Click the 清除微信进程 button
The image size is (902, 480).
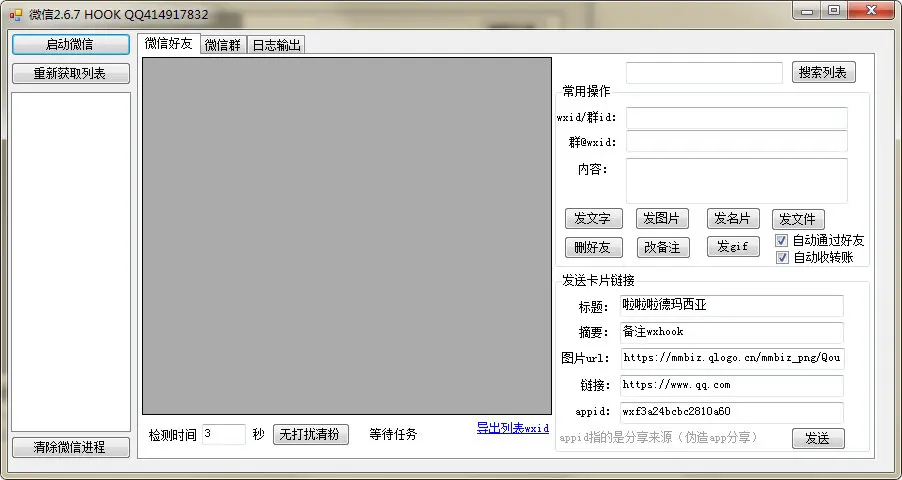71,447
